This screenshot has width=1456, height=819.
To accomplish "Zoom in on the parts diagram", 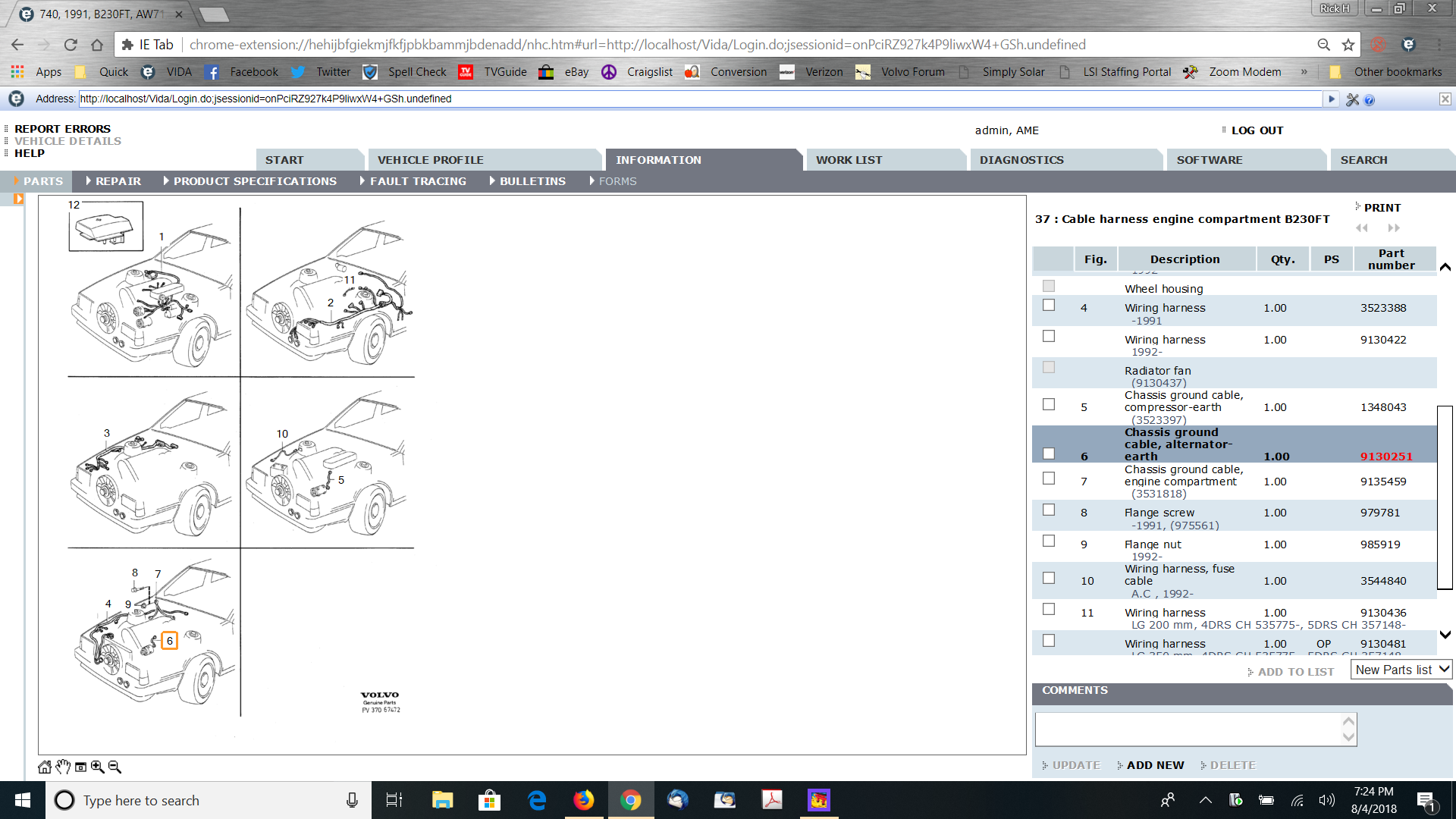I will click(97, 767).
